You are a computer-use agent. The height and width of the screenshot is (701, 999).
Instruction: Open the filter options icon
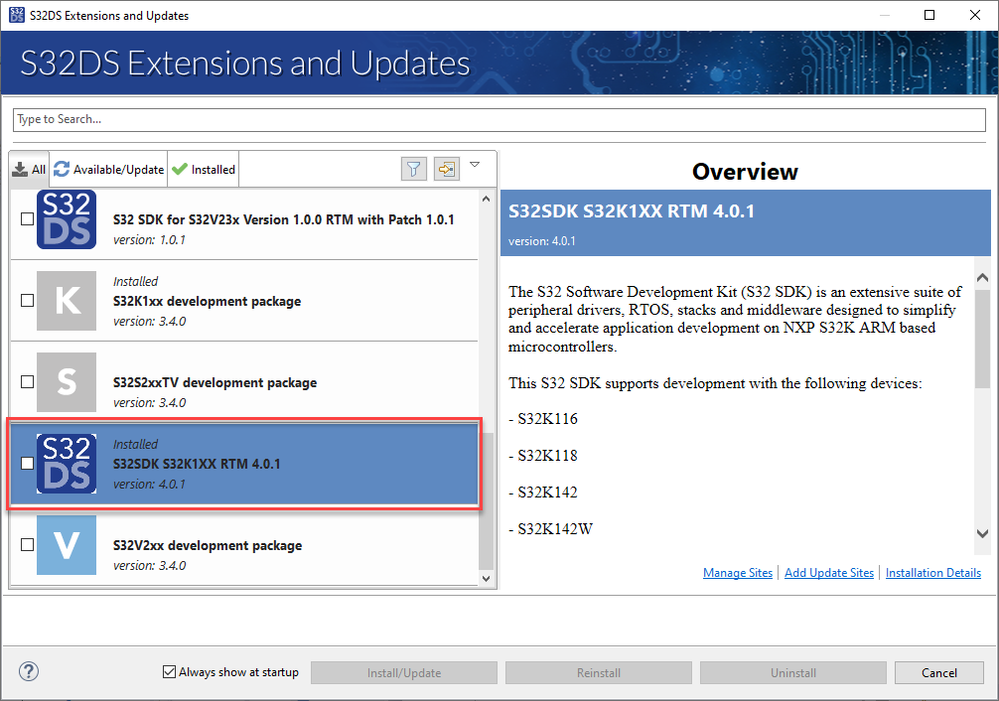413,168
